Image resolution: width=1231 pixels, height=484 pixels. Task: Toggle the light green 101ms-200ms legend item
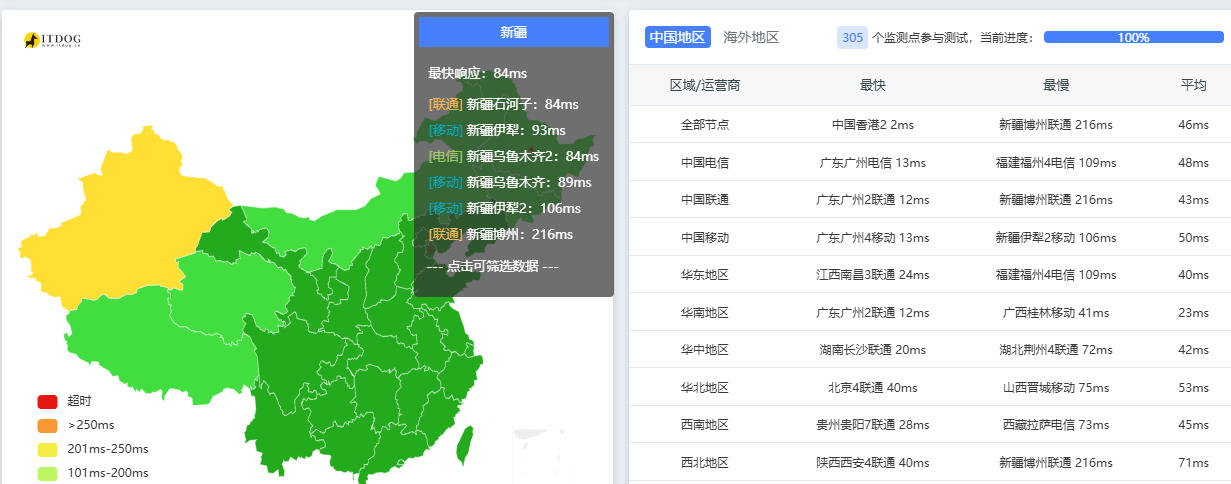[92, 473]
